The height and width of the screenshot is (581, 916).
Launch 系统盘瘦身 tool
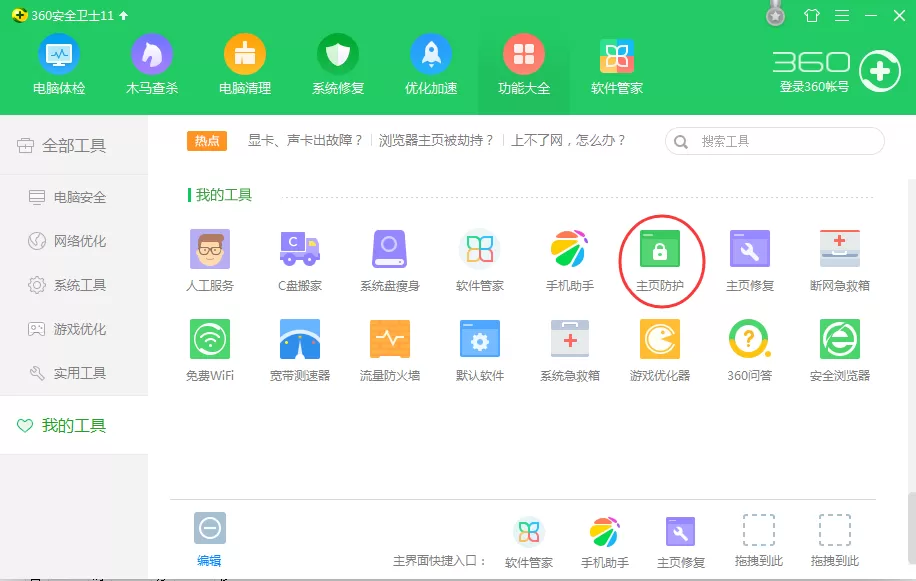pyautogui.click(x=390, y=260)
